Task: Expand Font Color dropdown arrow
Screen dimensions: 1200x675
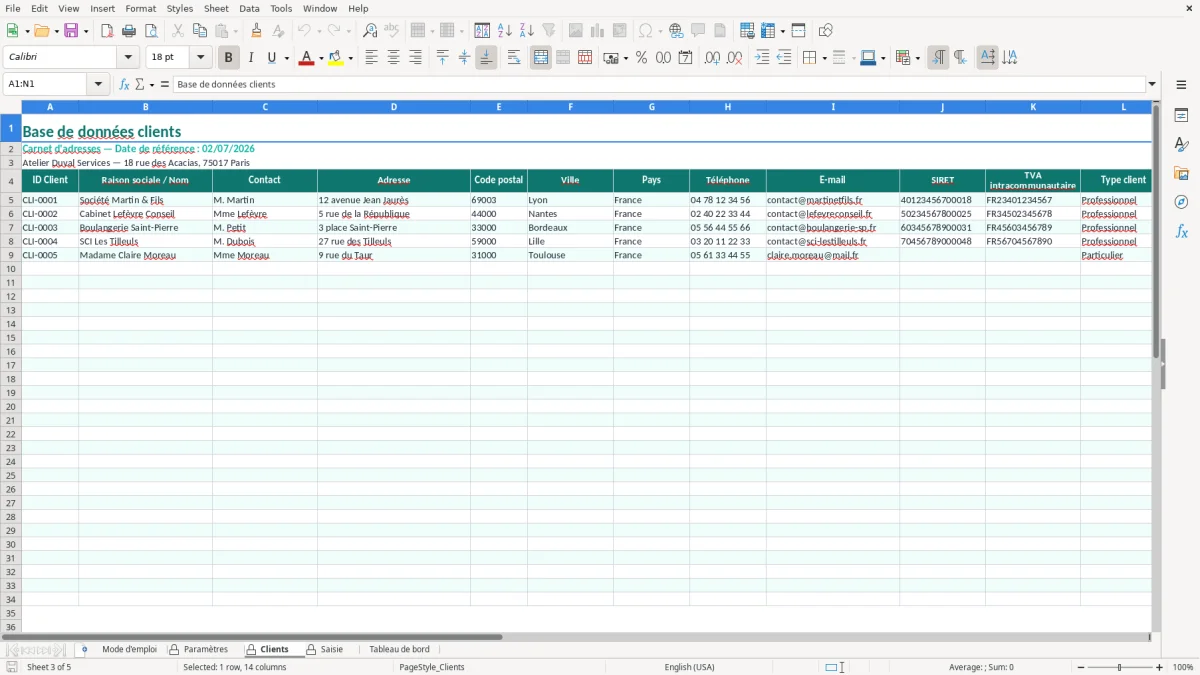Action: tap(320, 58)
